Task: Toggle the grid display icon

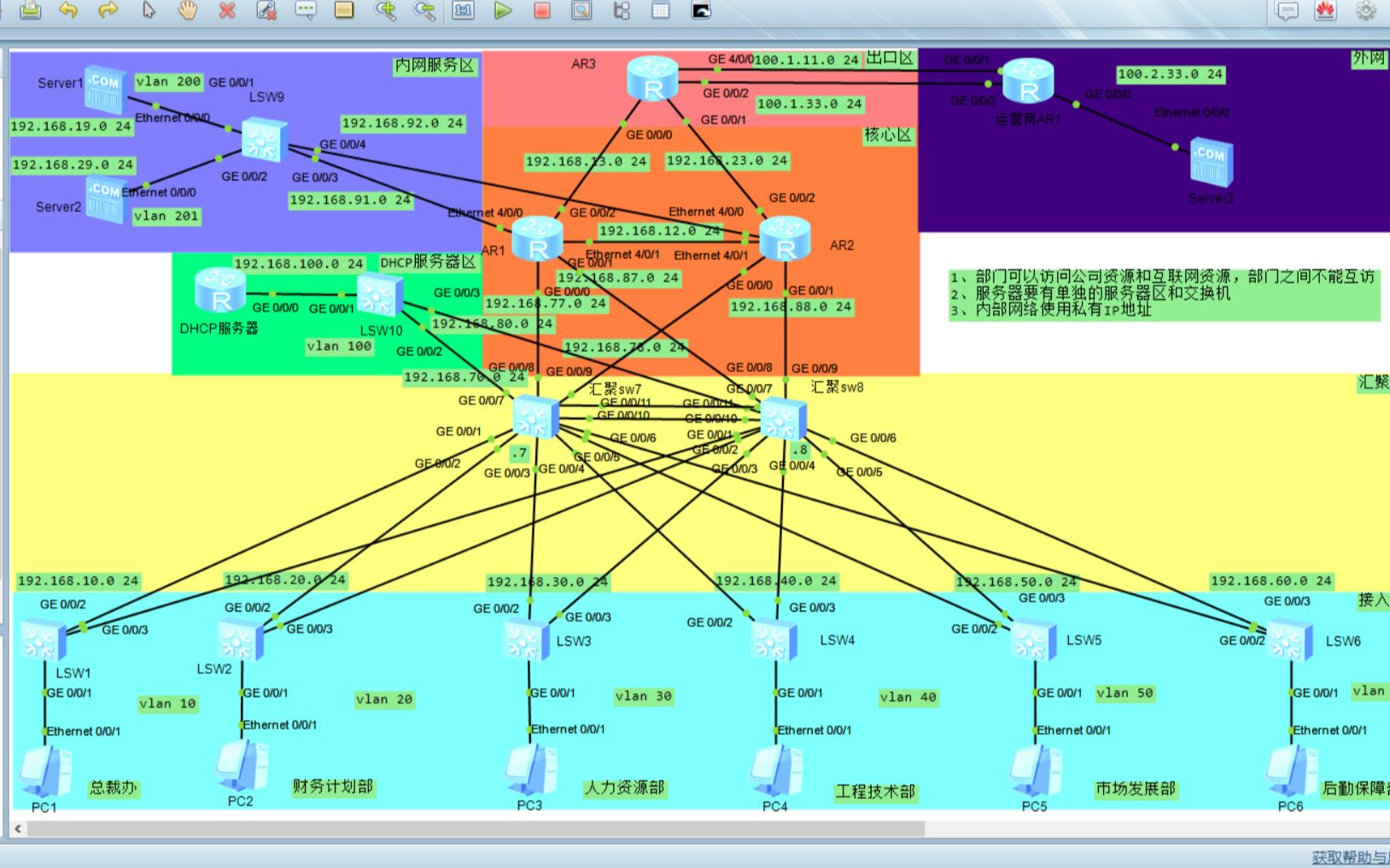Action: (x=661, y=10)
